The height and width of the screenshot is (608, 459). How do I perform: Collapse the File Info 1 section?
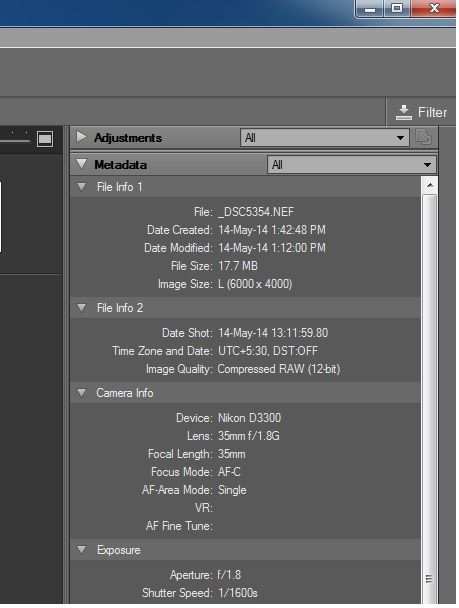(x=81, y=187)
